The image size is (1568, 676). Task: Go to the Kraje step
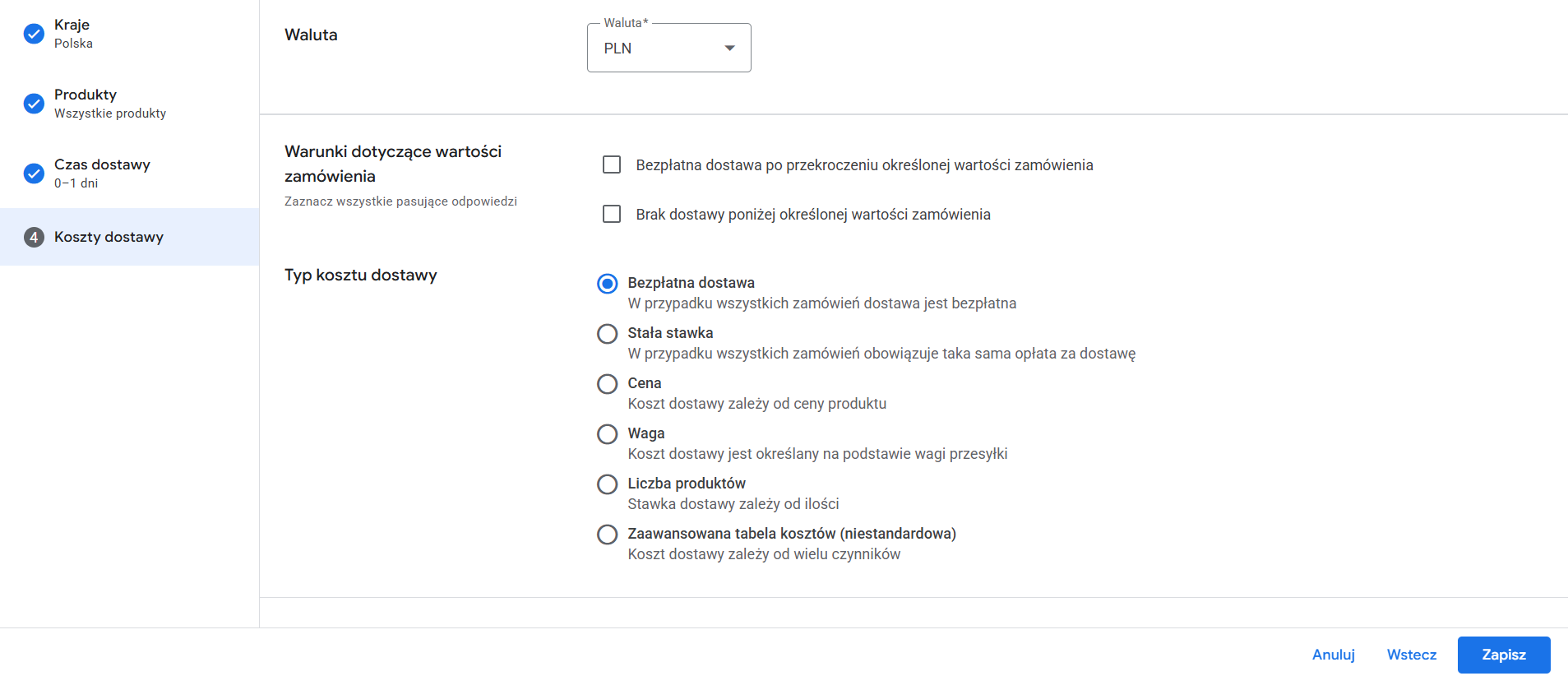click(x=129, y=34)
